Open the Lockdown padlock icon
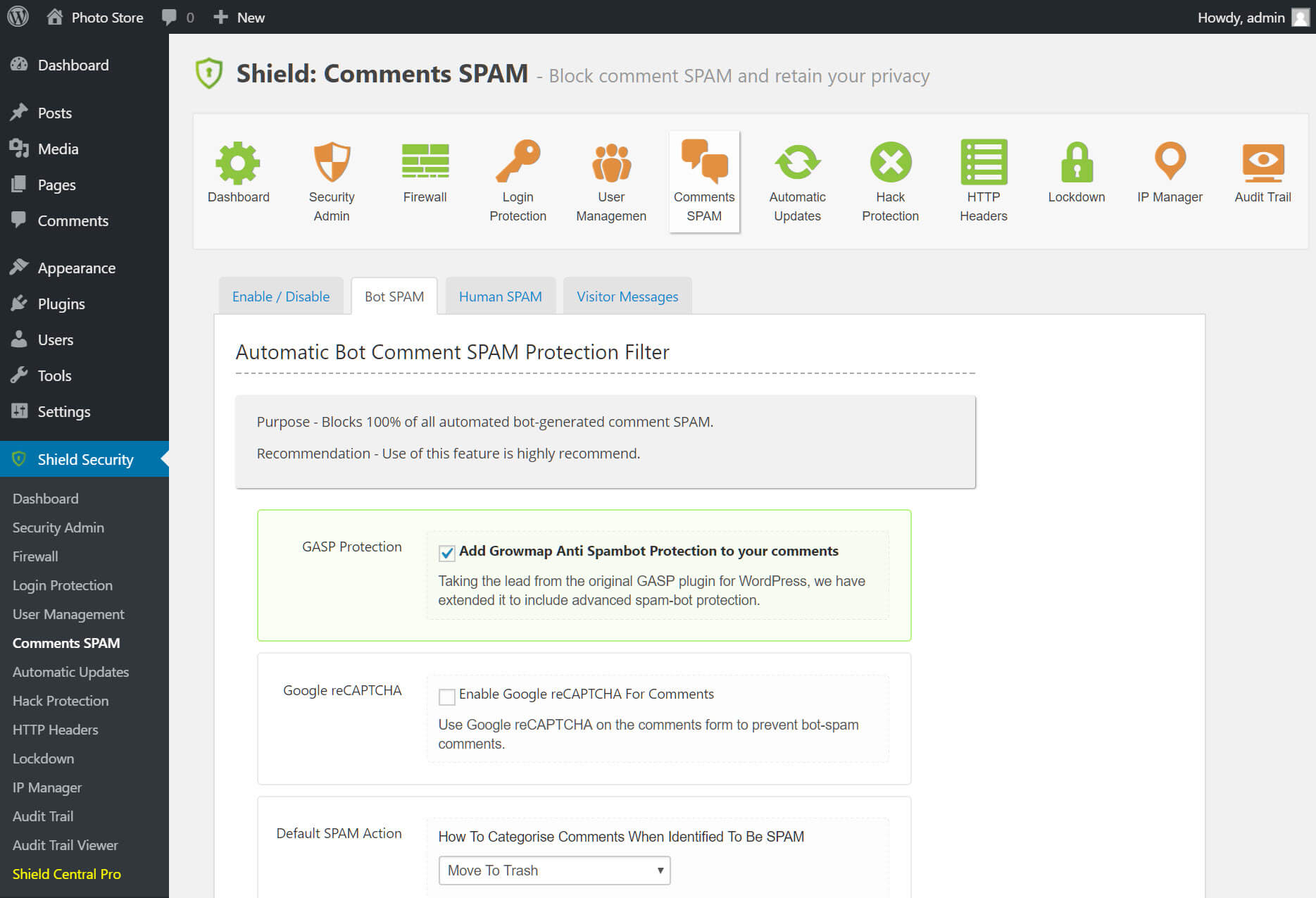This screenshot has width=1316, height=898. (x=1077, y=161)
